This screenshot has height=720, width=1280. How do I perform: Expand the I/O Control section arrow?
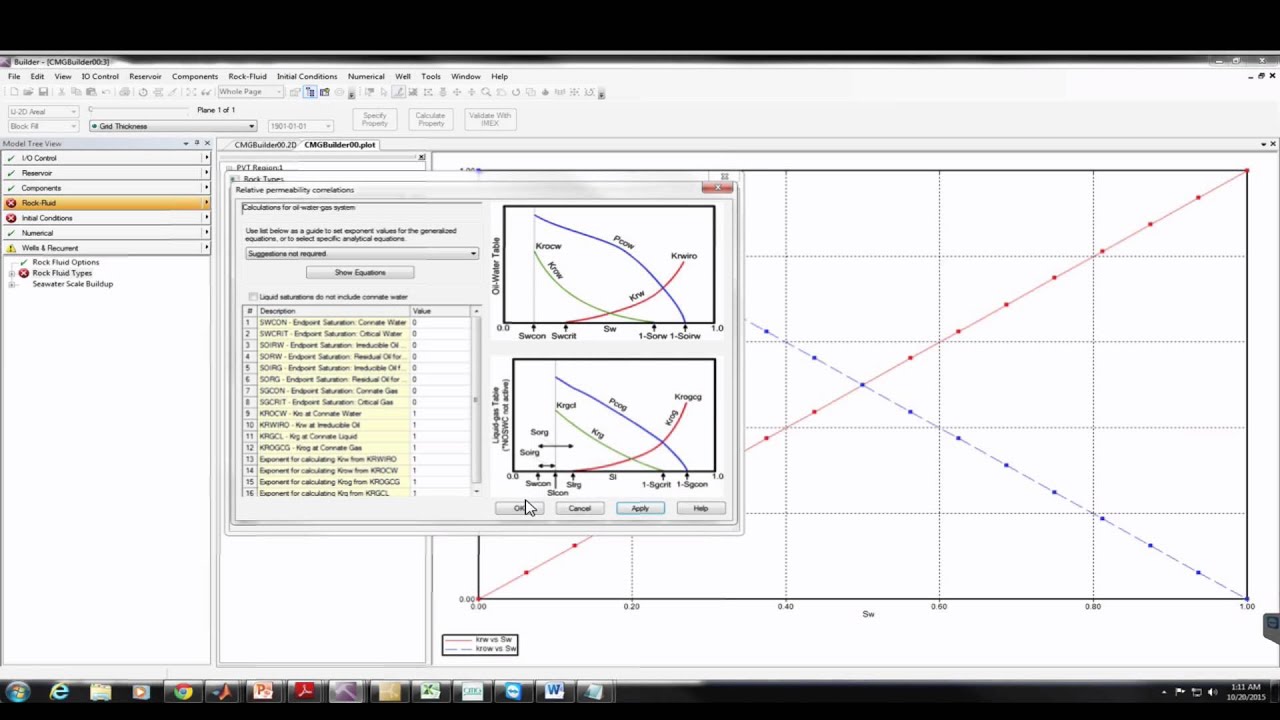(x=206, y=158)
